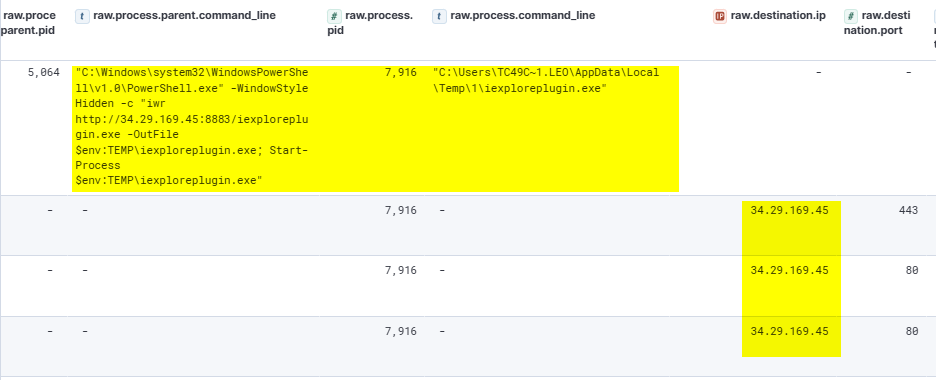Select parent command line dash in port 443 row
This screenshot has width=936, height=380.
86,210
